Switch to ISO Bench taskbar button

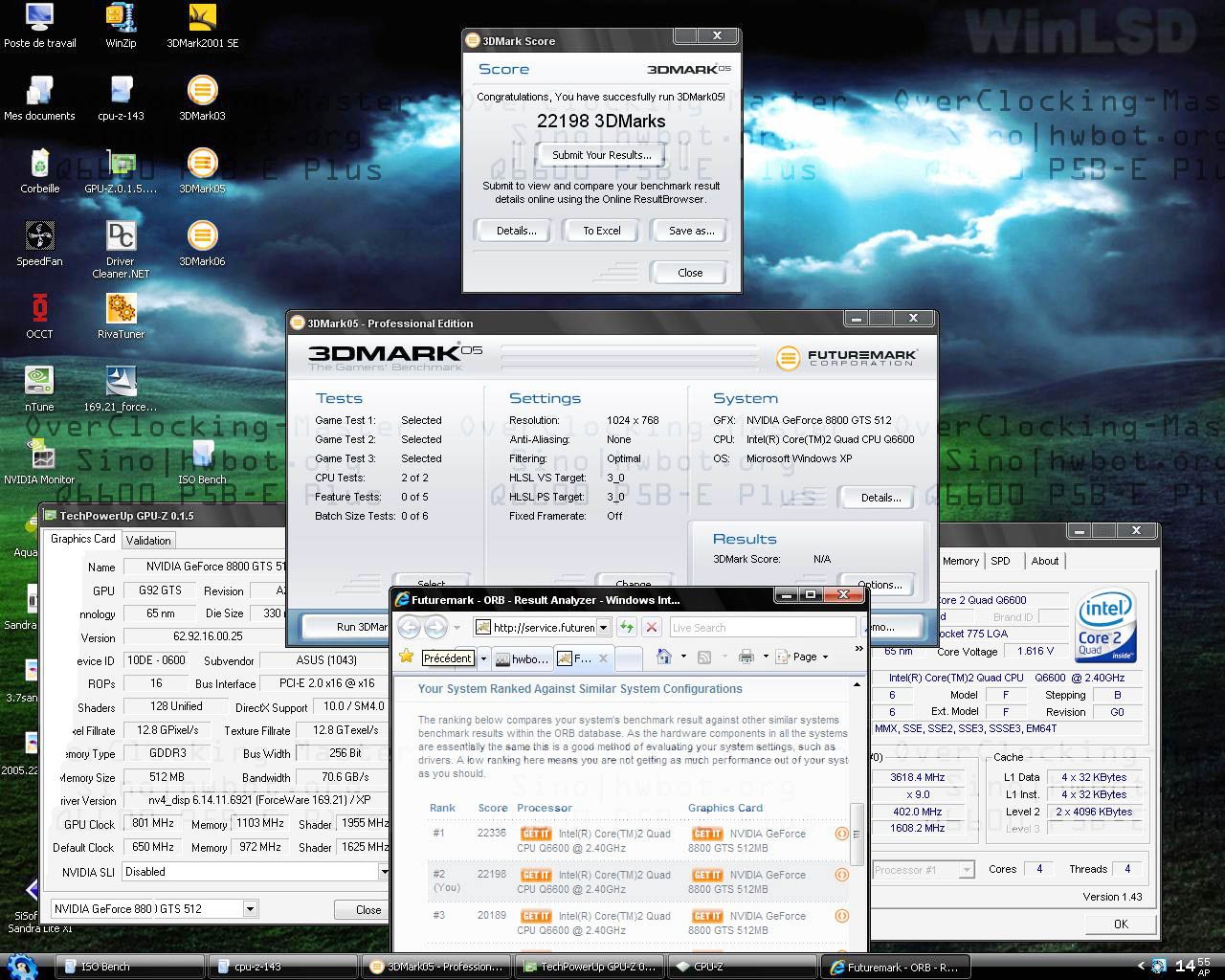129,967
